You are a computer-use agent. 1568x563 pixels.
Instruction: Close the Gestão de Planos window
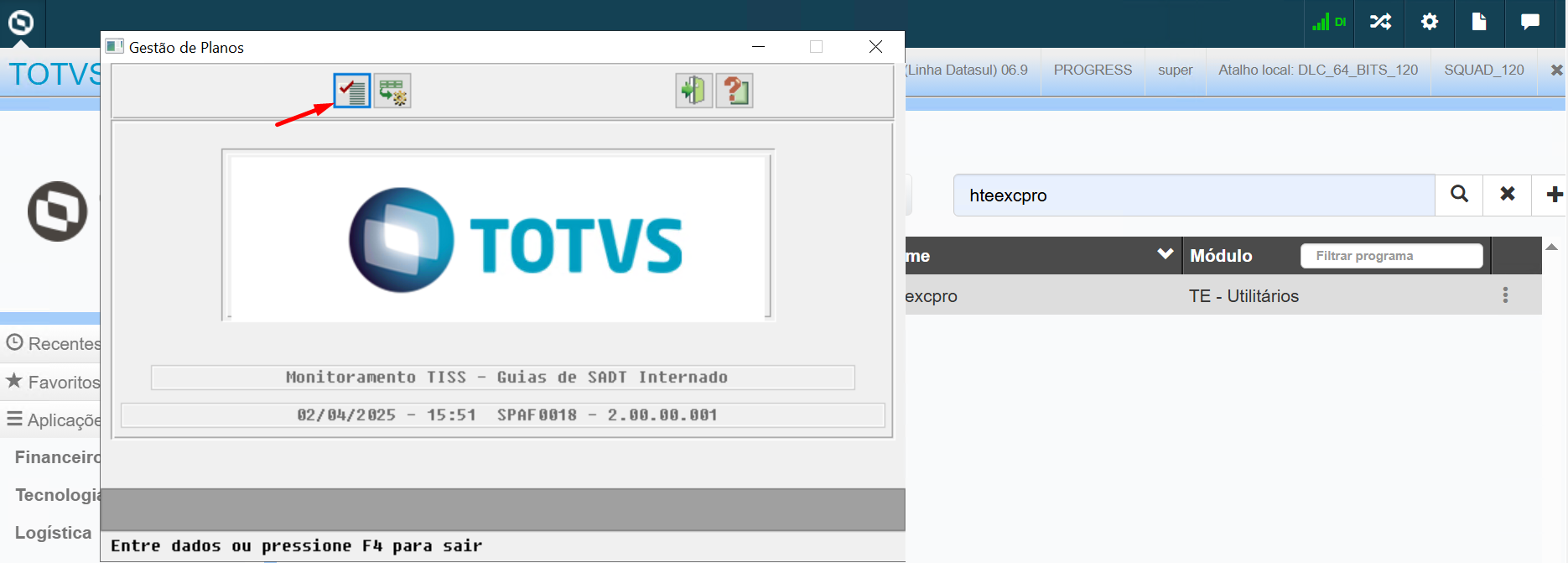coord(875,47)
